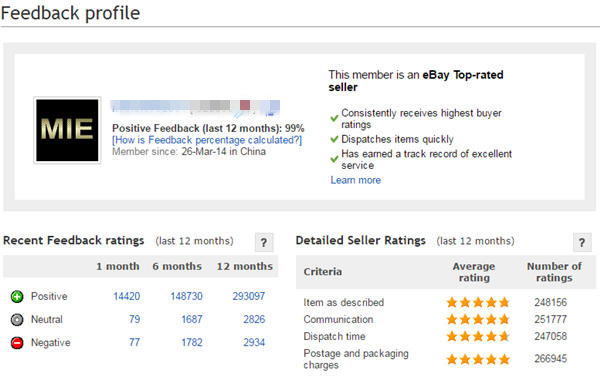Open Negative feedback count 1782
The image size is (600, 376).
coord(192,342)
